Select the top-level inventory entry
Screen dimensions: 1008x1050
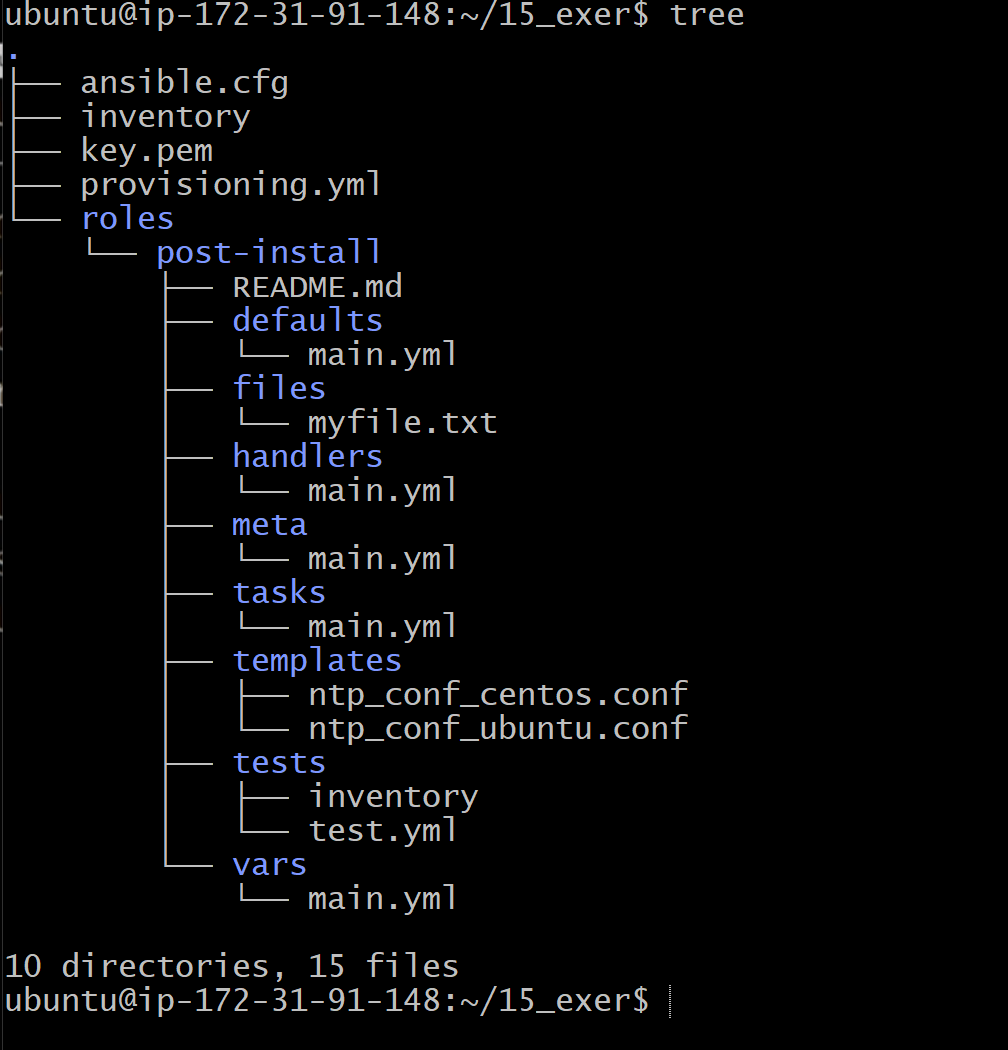(x=165, y=117)
